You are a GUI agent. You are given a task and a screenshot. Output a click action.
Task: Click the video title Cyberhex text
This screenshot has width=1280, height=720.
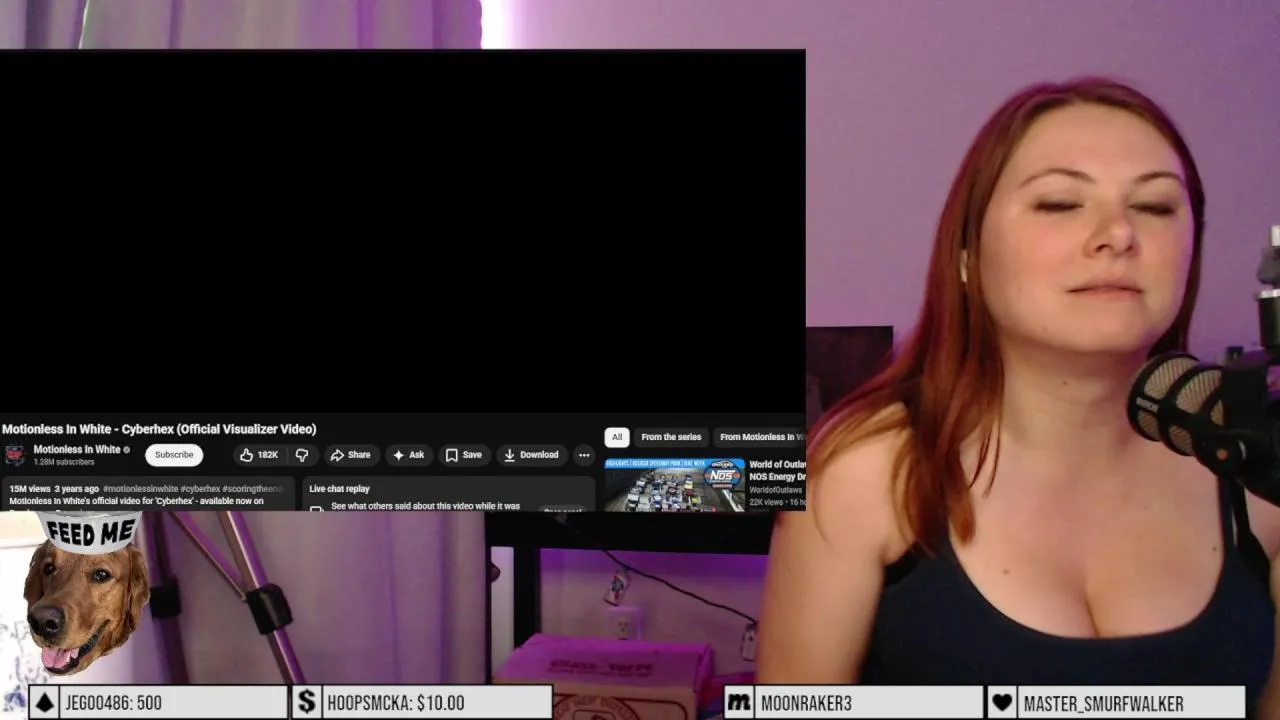click(147, 429)
